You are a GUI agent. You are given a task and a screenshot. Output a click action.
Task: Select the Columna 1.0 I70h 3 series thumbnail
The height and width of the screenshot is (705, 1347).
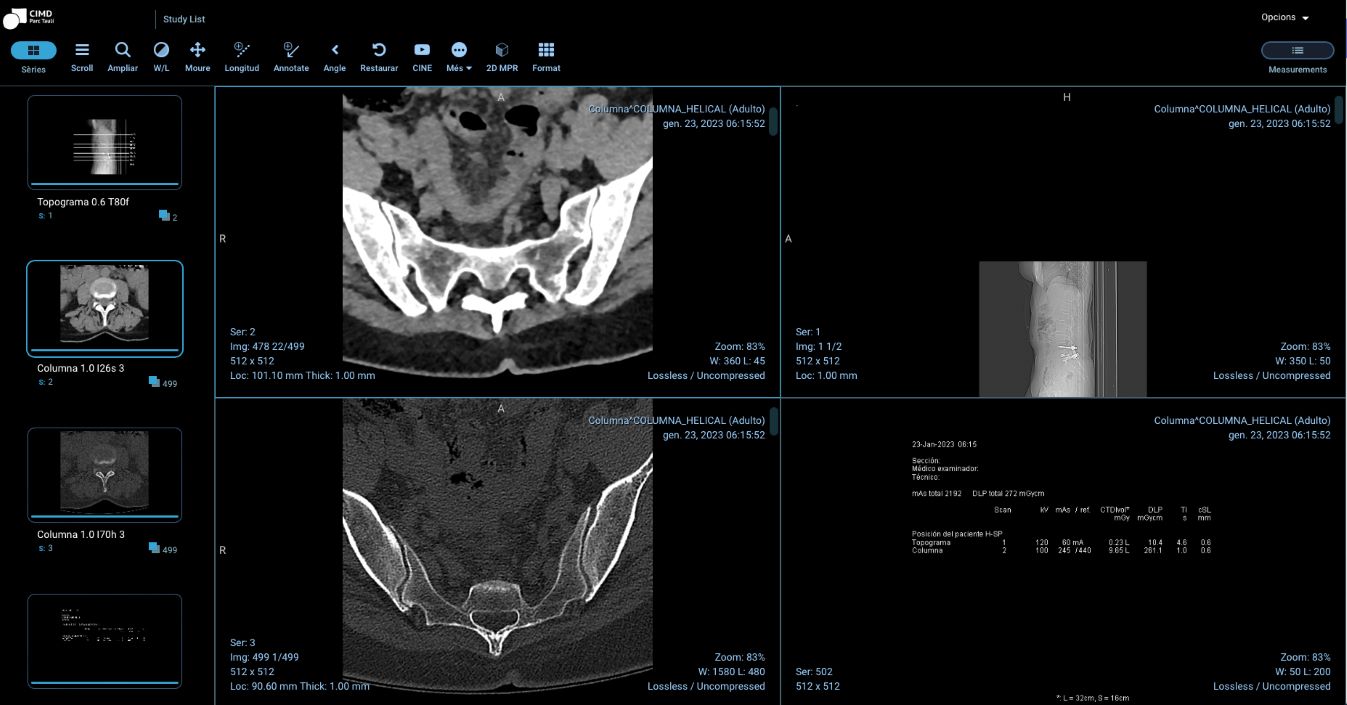pos(105,474)
